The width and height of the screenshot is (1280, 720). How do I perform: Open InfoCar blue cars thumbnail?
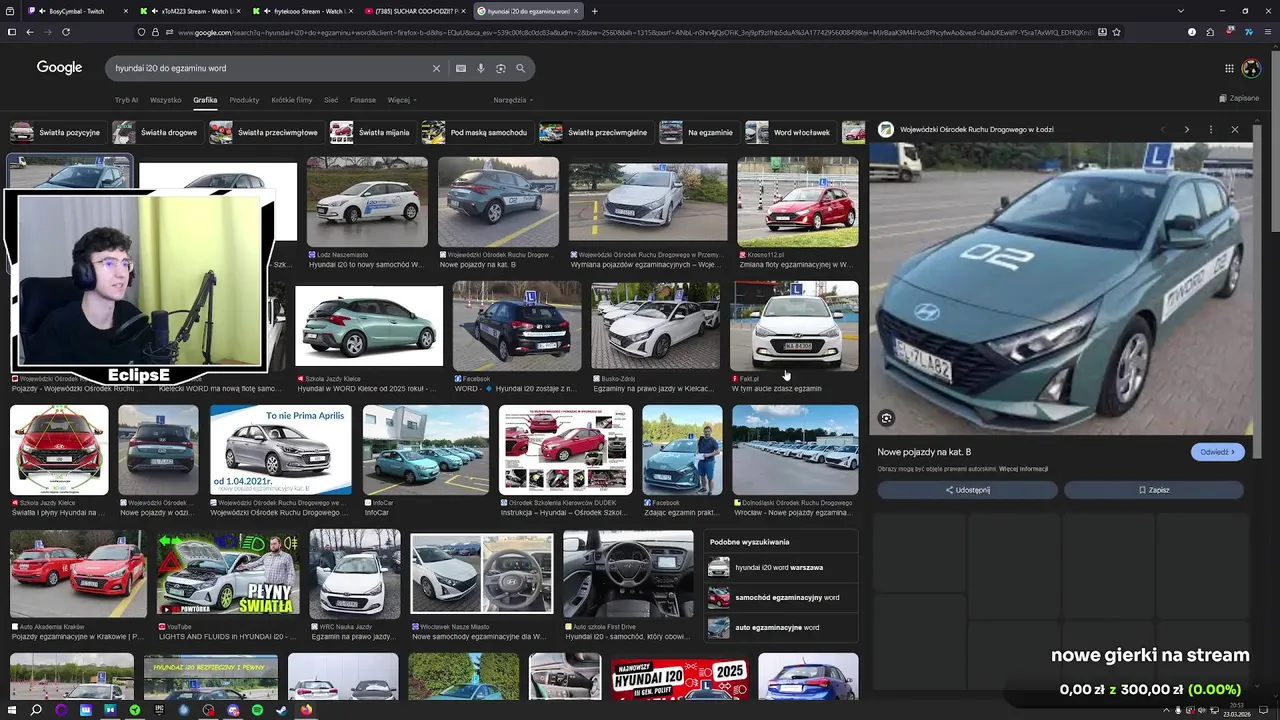[426, 450]
